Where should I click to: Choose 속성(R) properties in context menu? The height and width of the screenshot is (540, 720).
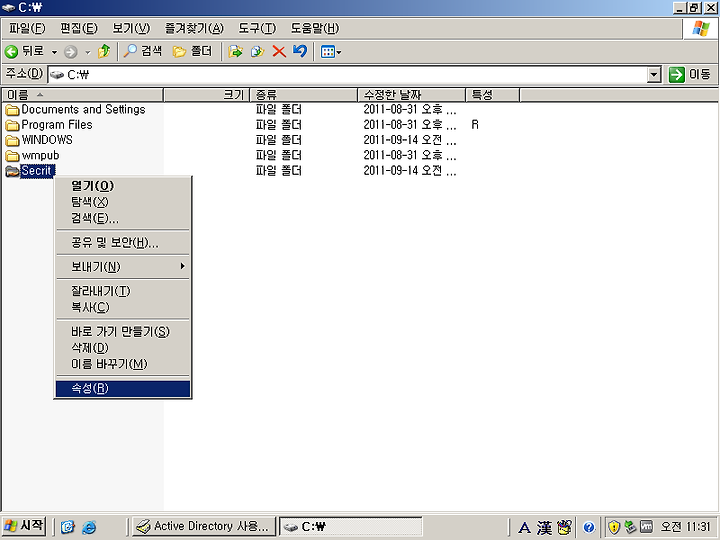point(123,388)
